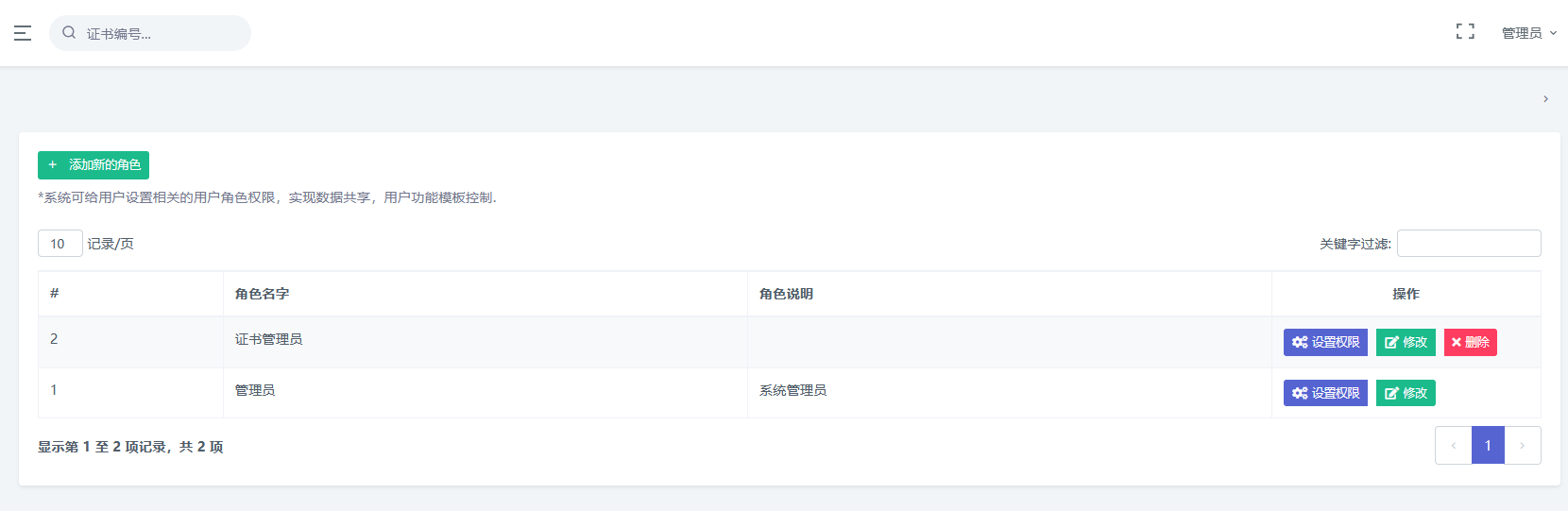This screenshot has width=1568, height=511.
Task: Go to next page arrow
Action: (x=1523, y=446)
